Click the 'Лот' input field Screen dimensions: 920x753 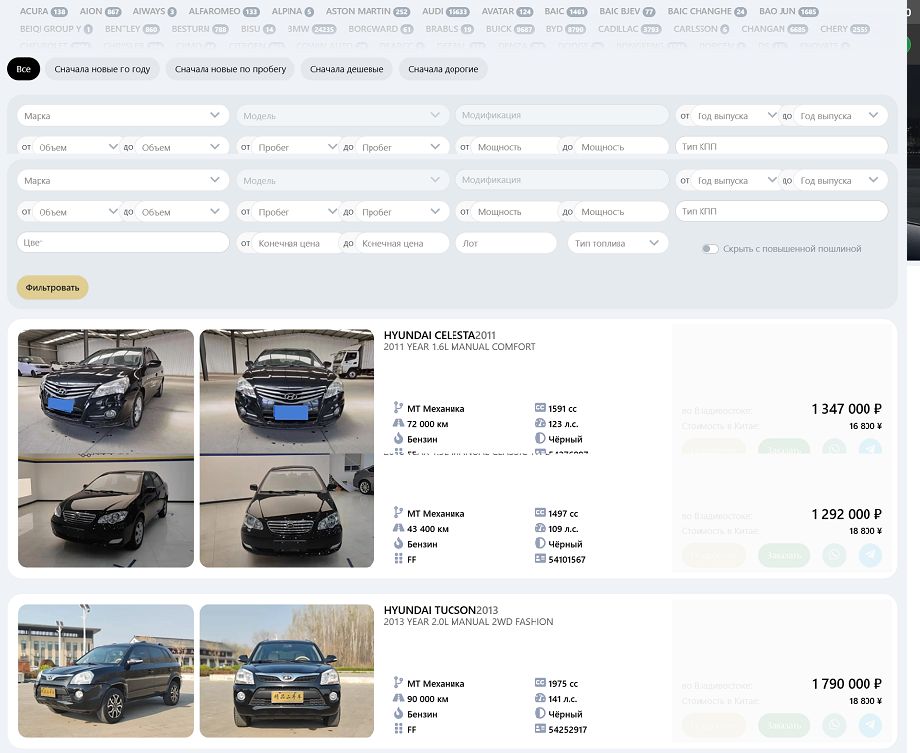pyautogui.click(x=506, y=243)
